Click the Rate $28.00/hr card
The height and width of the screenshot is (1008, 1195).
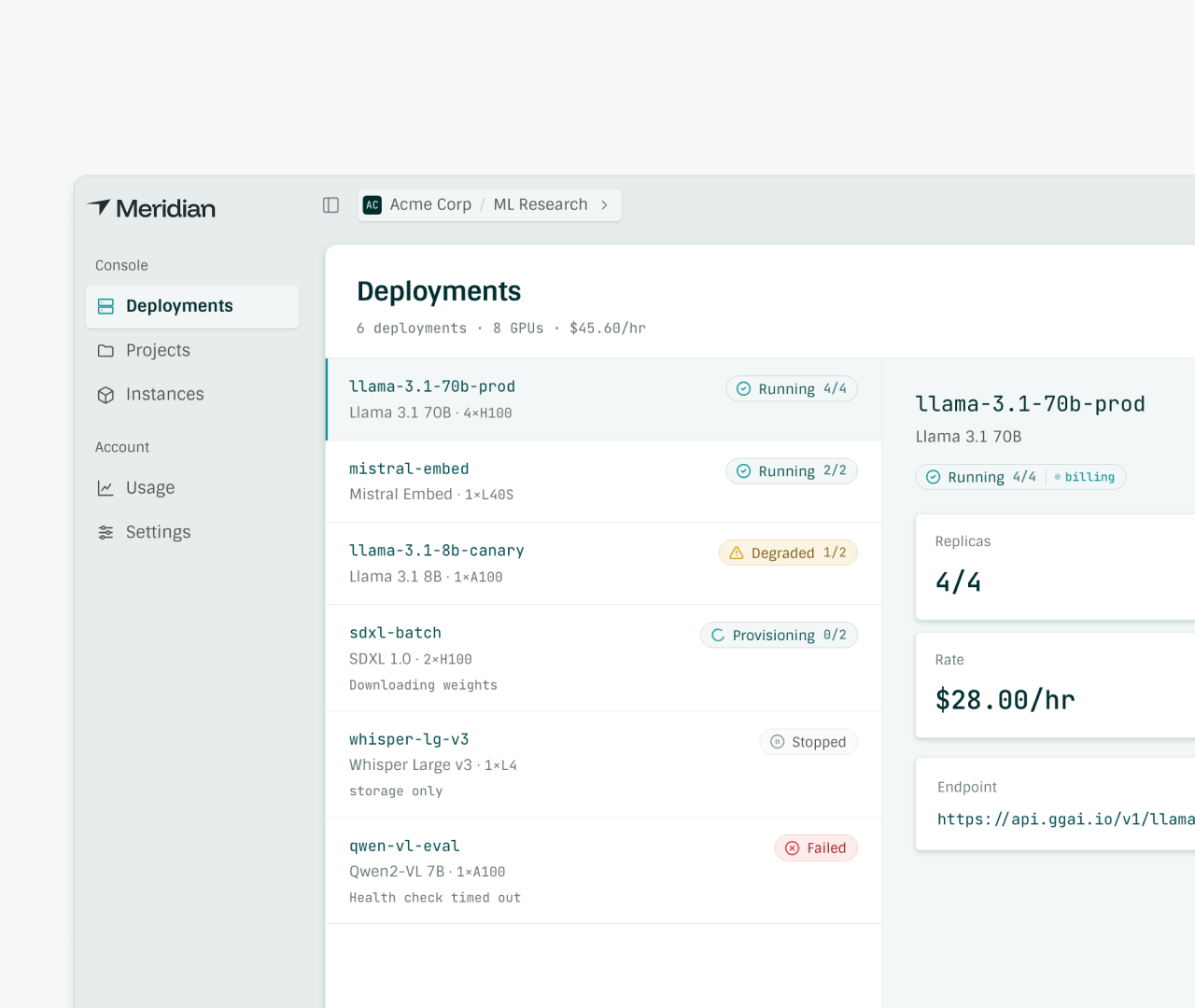tap(1056, 685)
